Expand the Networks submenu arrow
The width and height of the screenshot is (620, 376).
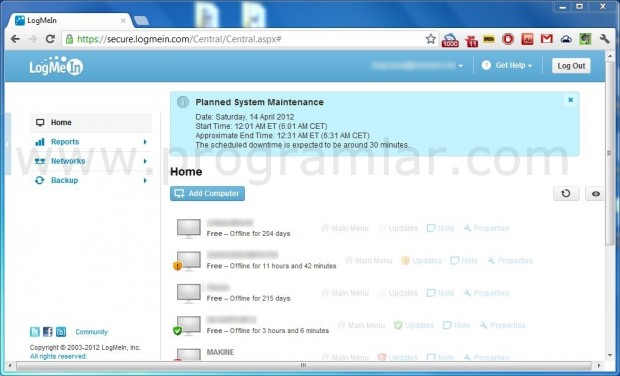click(145, 161)
